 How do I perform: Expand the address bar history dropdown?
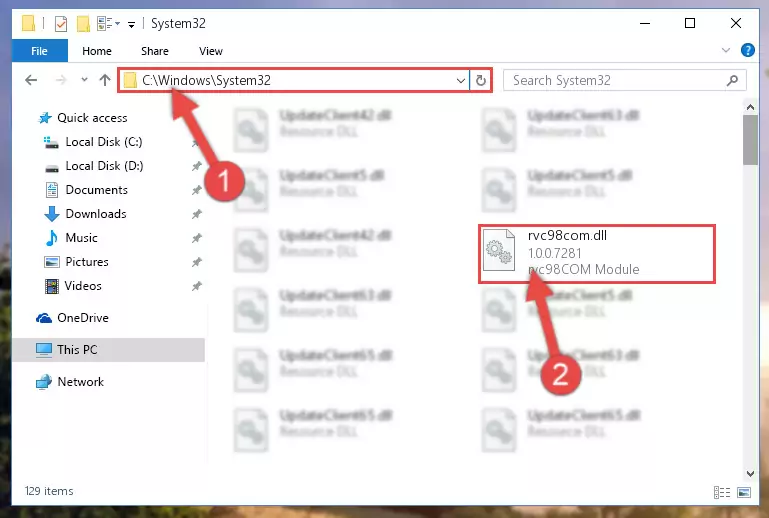pyautogui.click(x=461, y=80)
